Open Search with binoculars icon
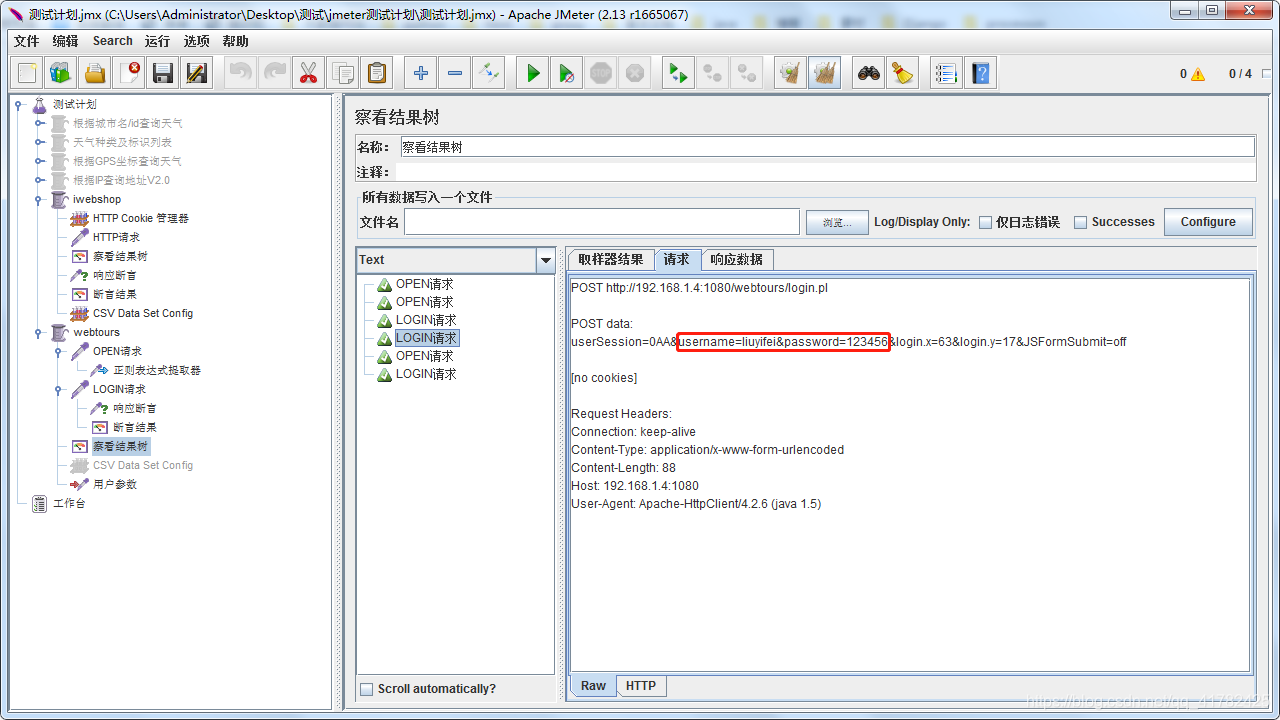1280x720 pixels. (x=869, y=73)
